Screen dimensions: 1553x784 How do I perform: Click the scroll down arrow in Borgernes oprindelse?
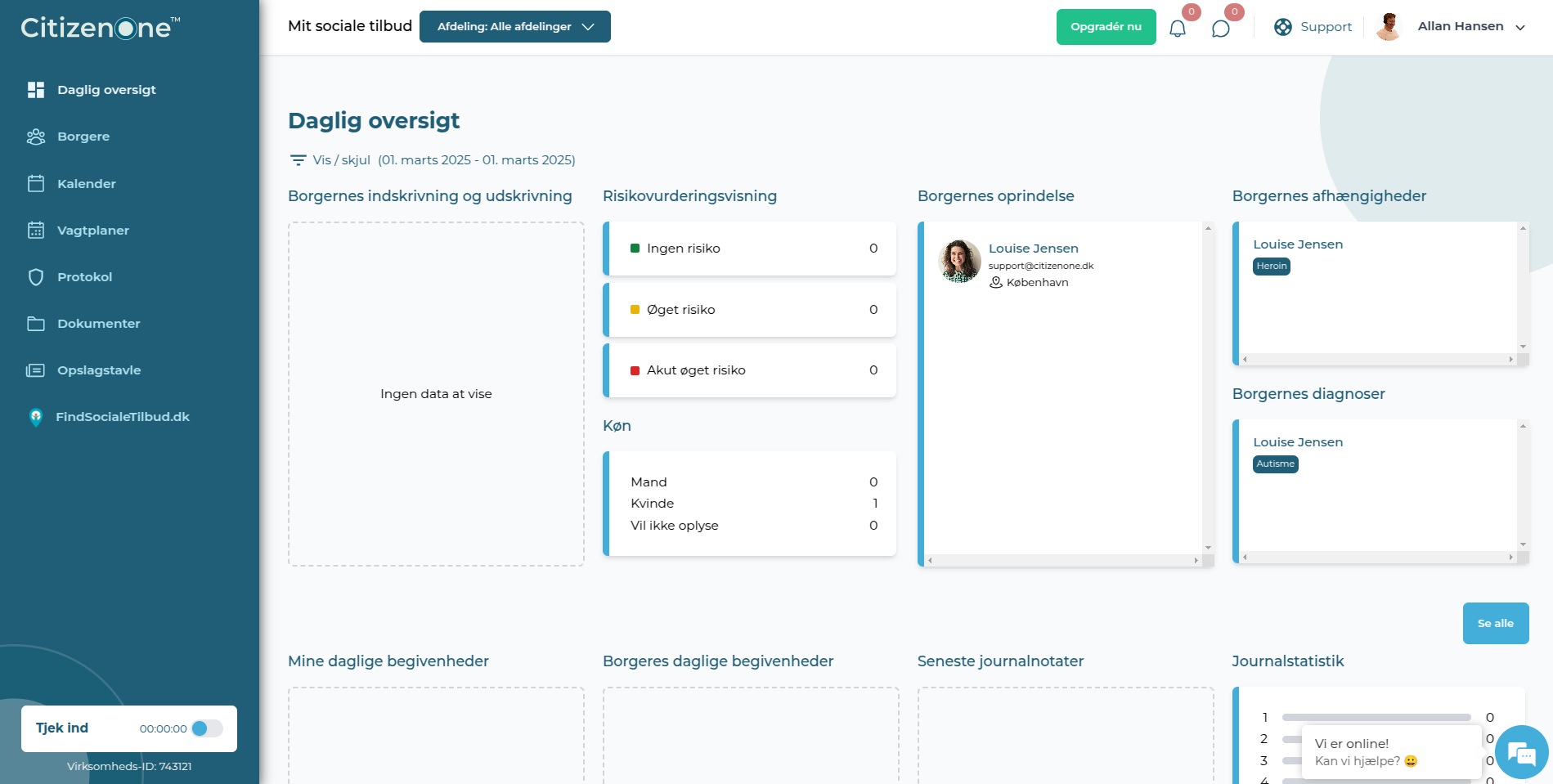click(x=1208, y=548)
